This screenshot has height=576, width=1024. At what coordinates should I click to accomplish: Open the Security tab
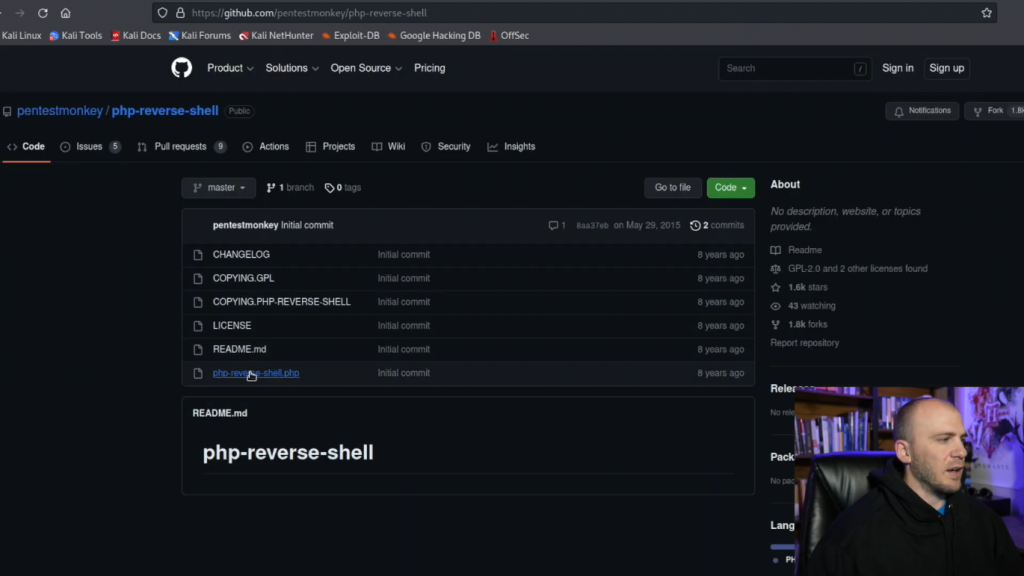[446, 147]
